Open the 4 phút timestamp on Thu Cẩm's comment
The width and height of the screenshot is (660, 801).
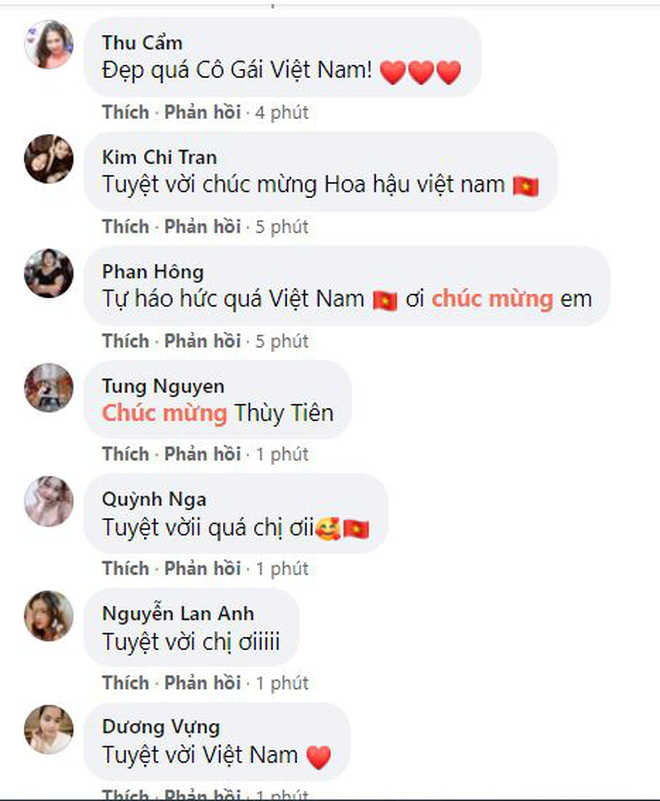(282, 112)
